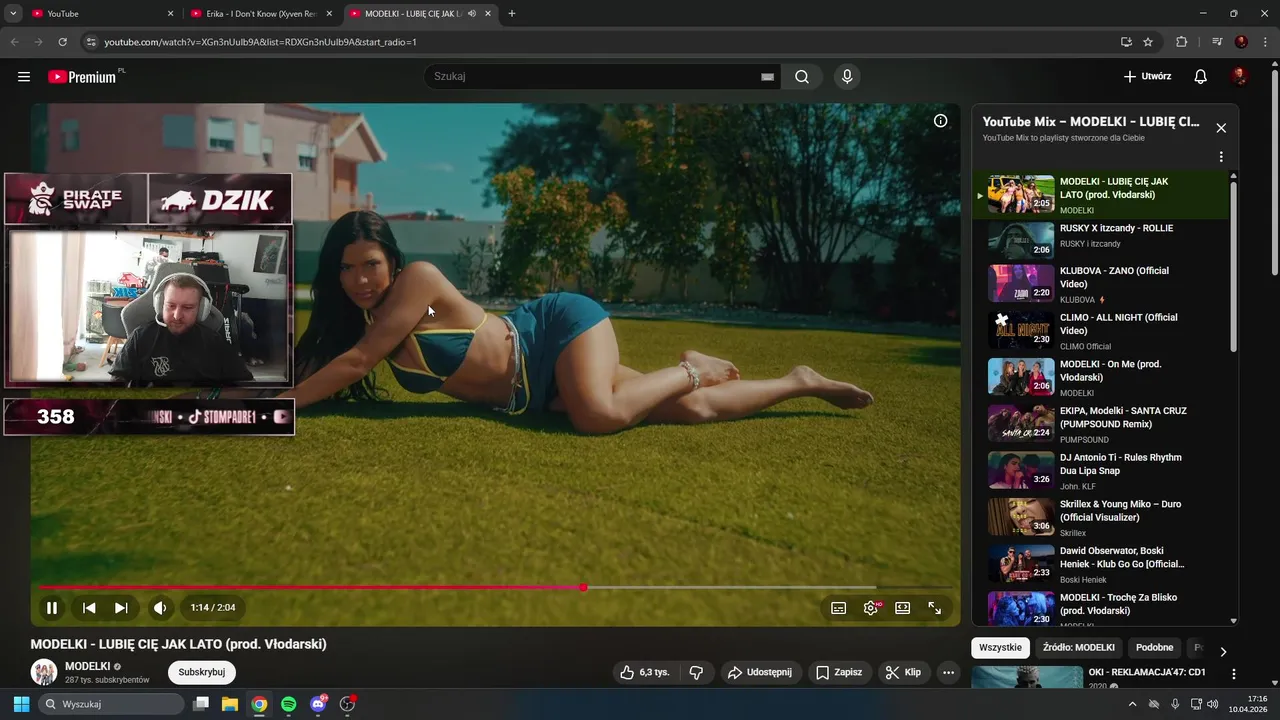This screenshot has width=1280, height=720.
Task: Open the Windows Start menu
Action: [21, 704]
